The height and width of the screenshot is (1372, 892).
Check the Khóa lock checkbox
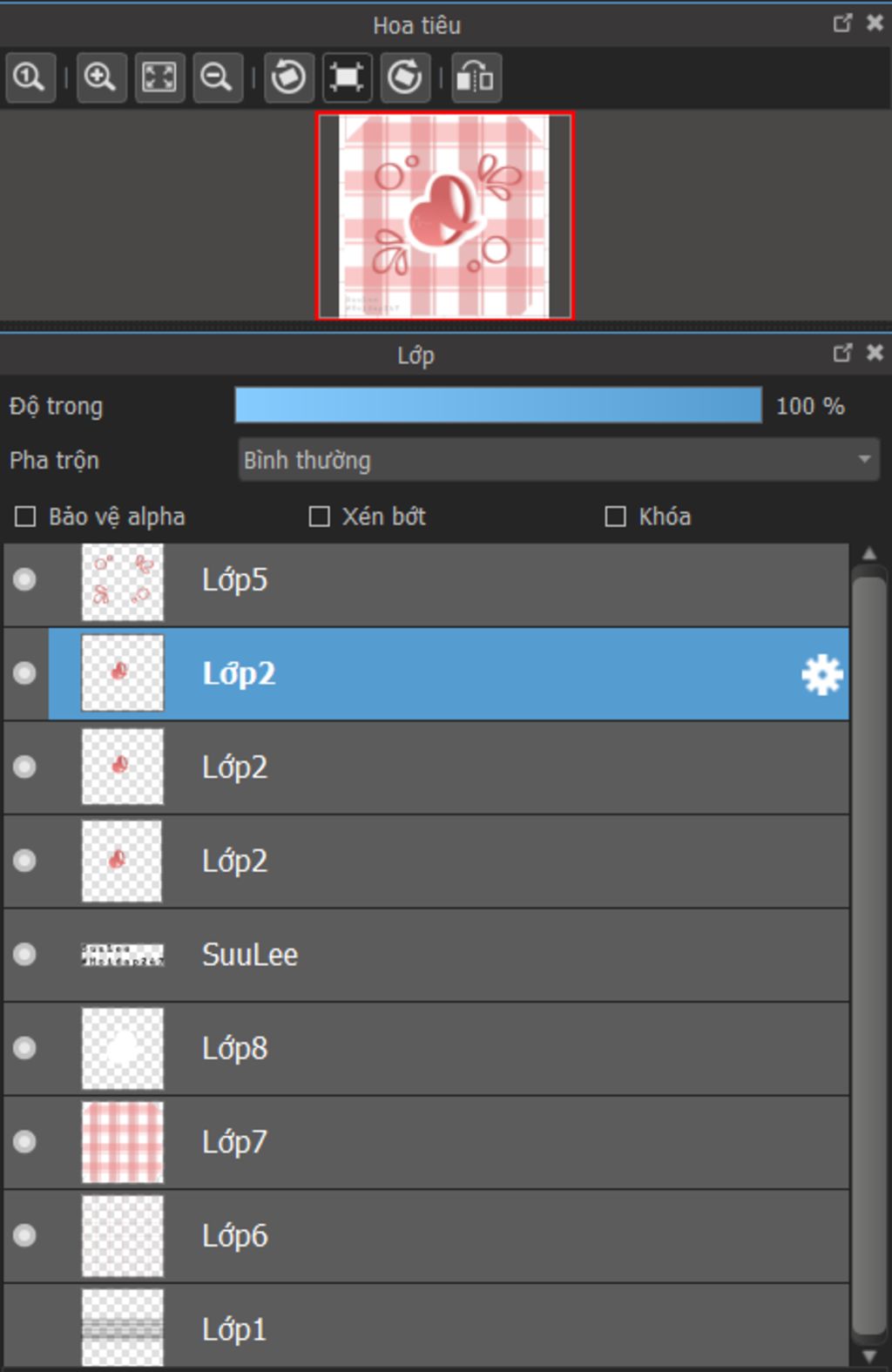coord(615,517)
